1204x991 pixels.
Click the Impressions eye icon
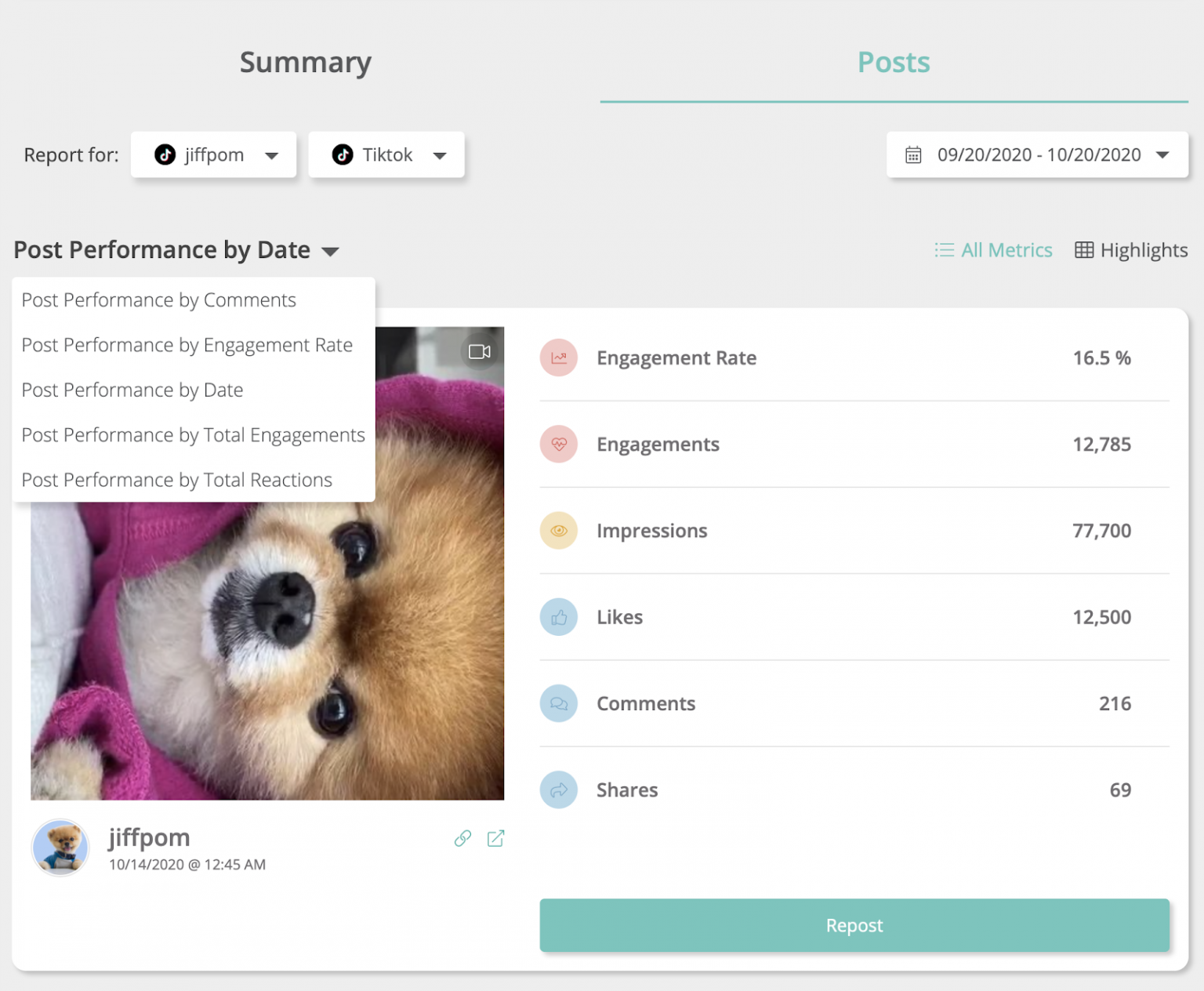click(559, 531)
